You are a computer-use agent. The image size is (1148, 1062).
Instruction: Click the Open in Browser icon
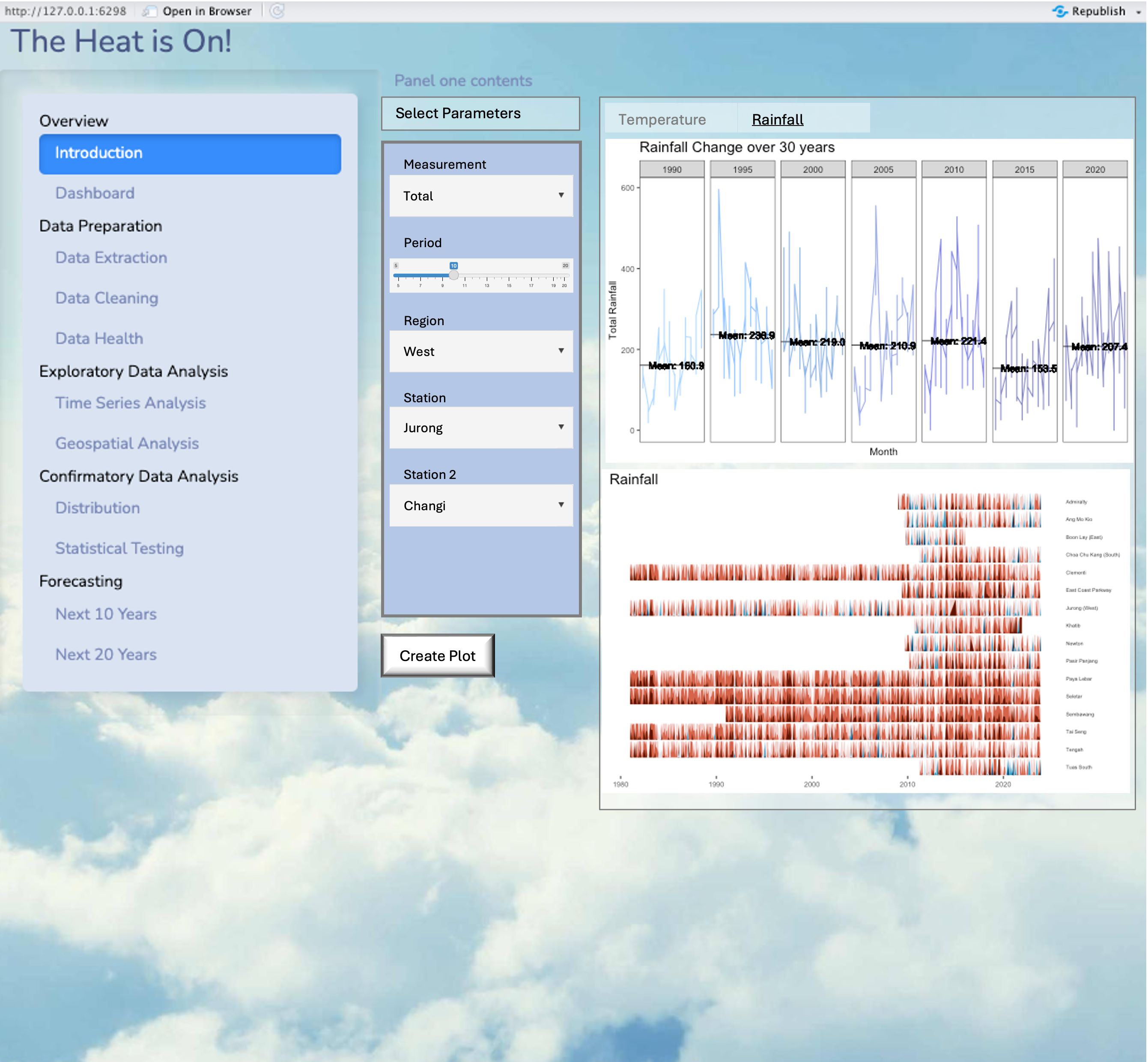[x=150, y=11]
